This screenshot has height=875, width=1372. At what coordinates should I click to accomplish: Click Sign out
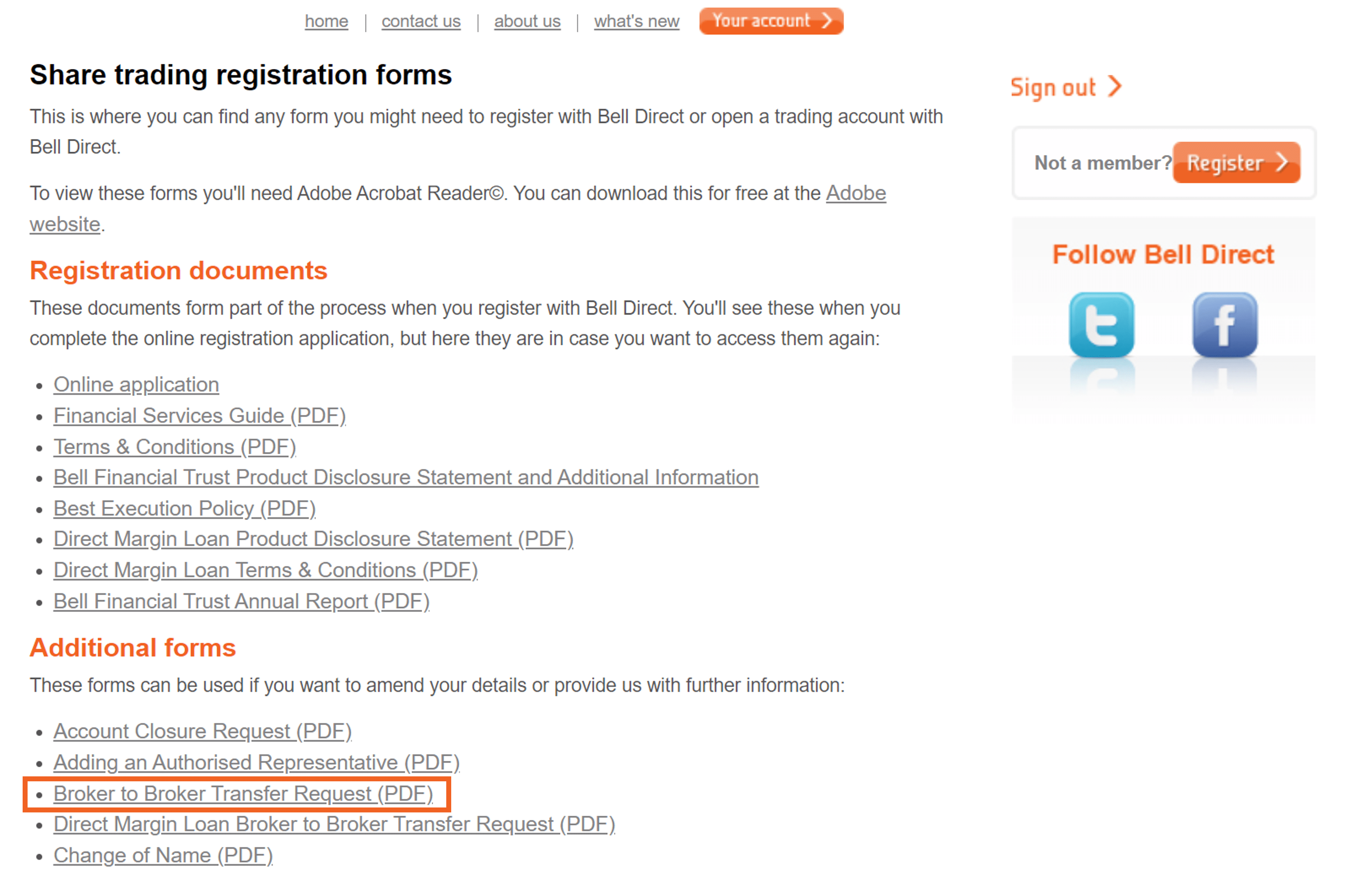[x=1066, y=87]
